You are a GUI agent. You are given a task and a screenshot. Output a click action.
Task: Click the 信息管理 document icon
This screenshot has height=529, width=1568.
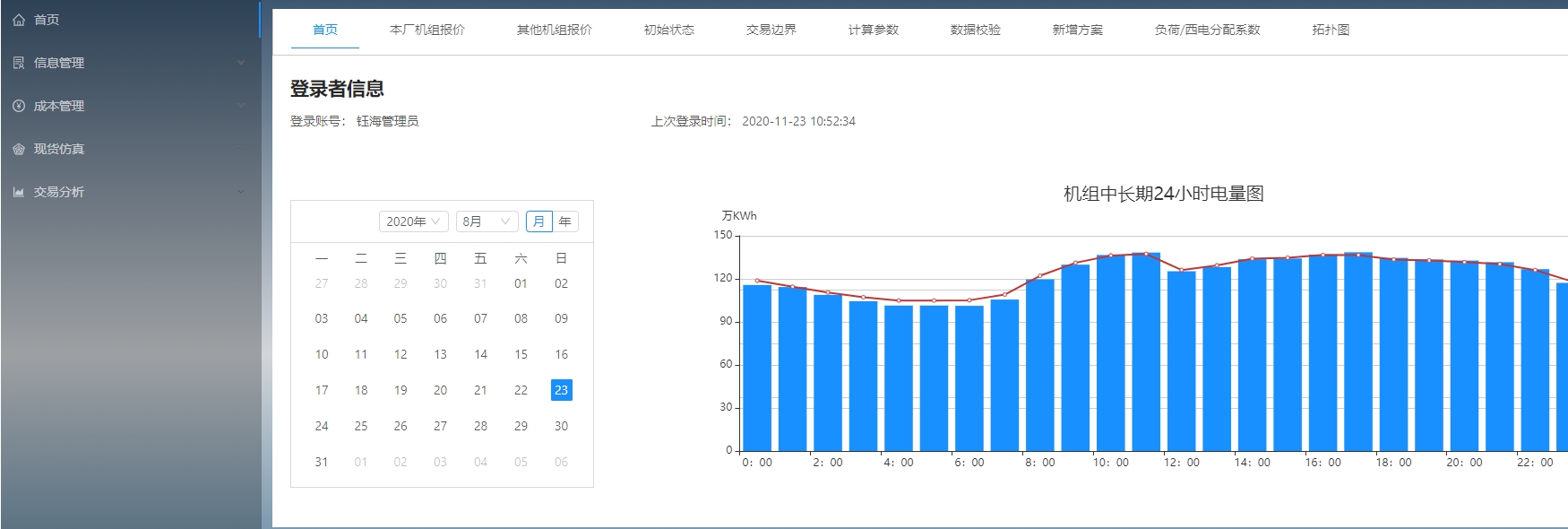click(x=19, y=63)
